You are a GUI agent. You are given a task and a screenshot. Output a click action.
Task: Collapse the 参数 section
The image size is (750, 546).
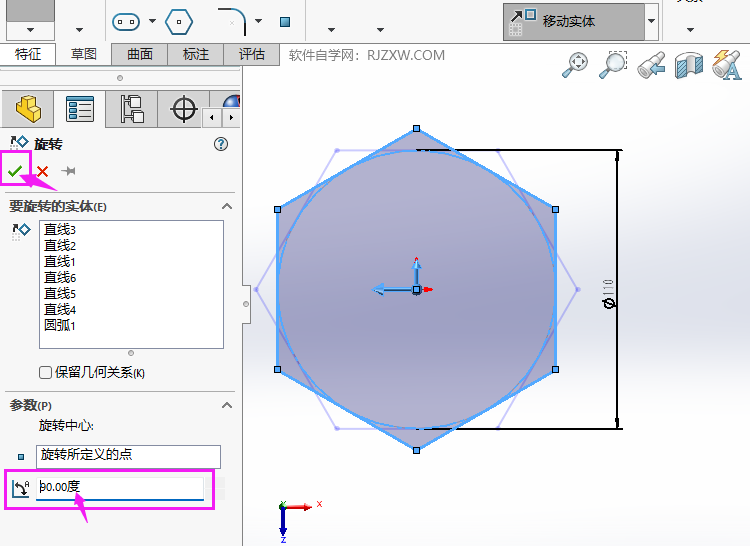tap(227, 405)
